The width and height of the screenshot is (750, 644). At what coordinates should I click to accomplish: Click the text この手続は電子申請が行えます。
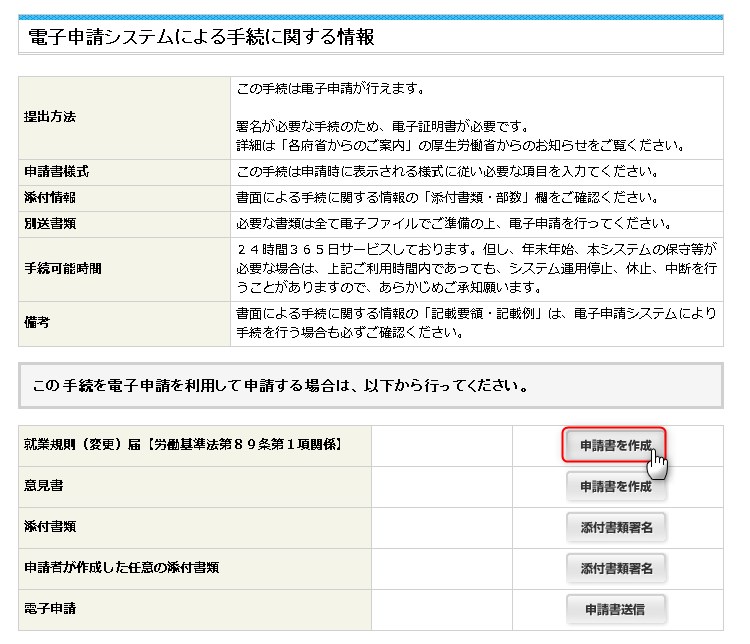tap(330, 89)
